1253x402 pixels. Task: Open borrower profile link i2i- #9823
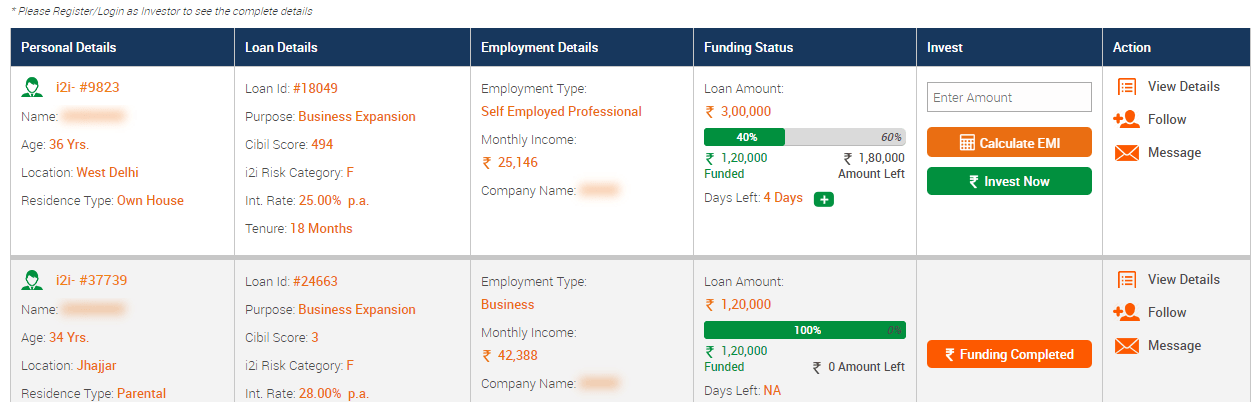point(88,87)
